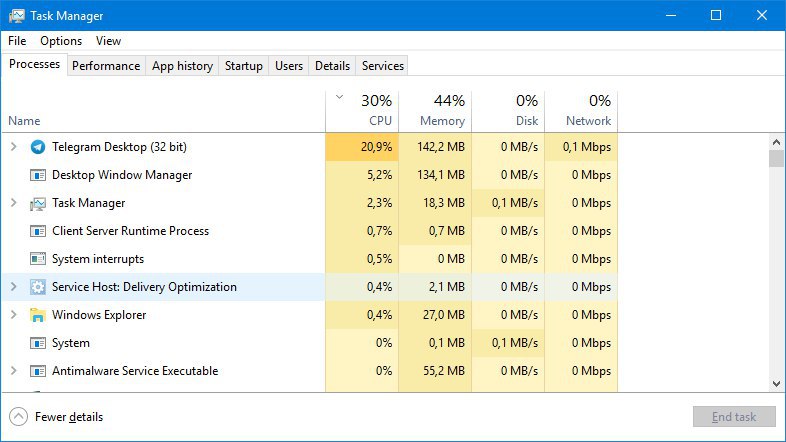Sort by the 0% Disk column header
This screenshot has width=786, height=442.
click(x=508, y=111)
